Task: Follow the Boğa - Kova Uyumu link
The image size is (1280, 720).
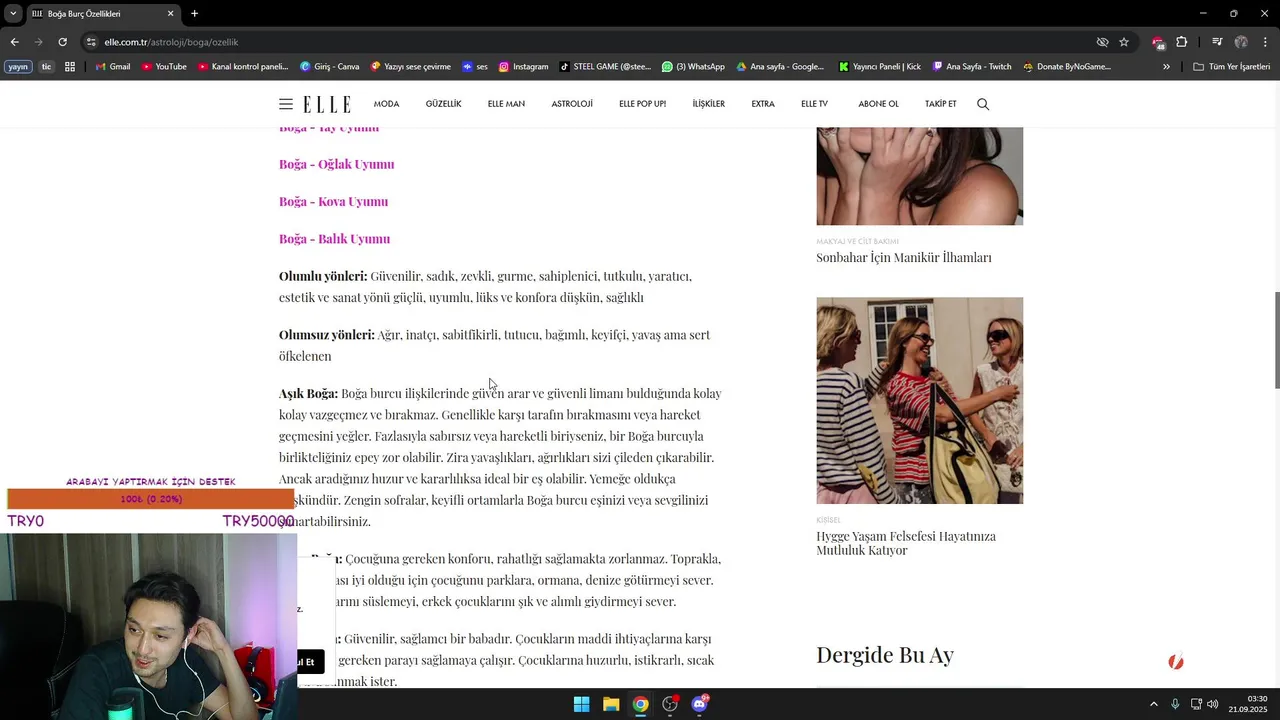Action: point(333,201)
